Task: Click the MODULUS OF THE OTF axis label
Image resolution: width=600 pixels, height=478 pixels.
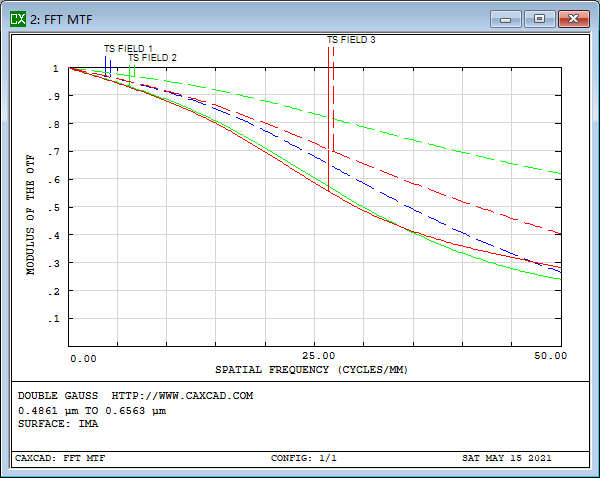Action: click(30, 215)
